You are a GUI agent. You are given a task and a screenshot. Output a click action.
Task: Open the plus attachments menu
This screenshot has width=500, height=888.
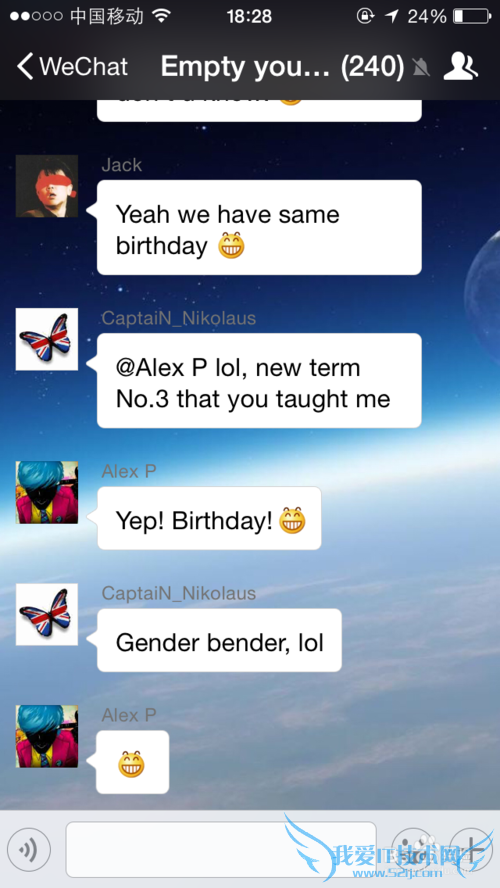471,849
